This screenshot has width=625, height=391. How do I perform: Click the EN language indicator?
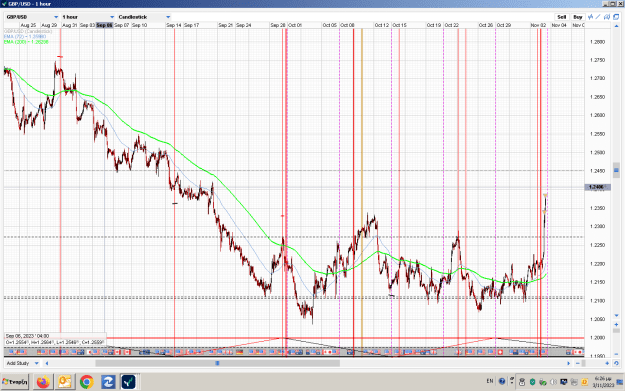point(489,381)
